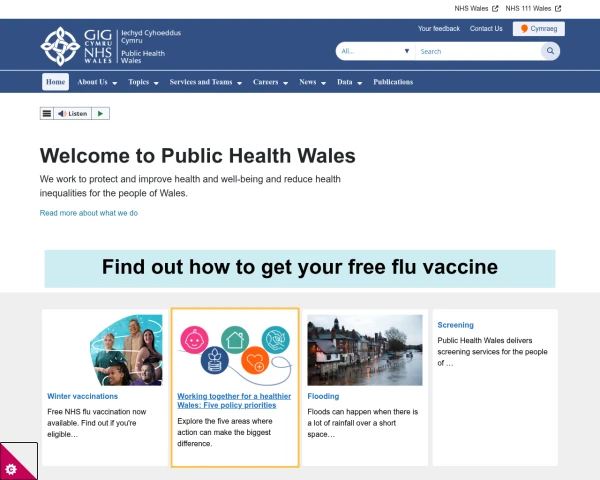Click the search magnifier button
Viewport: 600px width, 480px height.
(550, 51)
